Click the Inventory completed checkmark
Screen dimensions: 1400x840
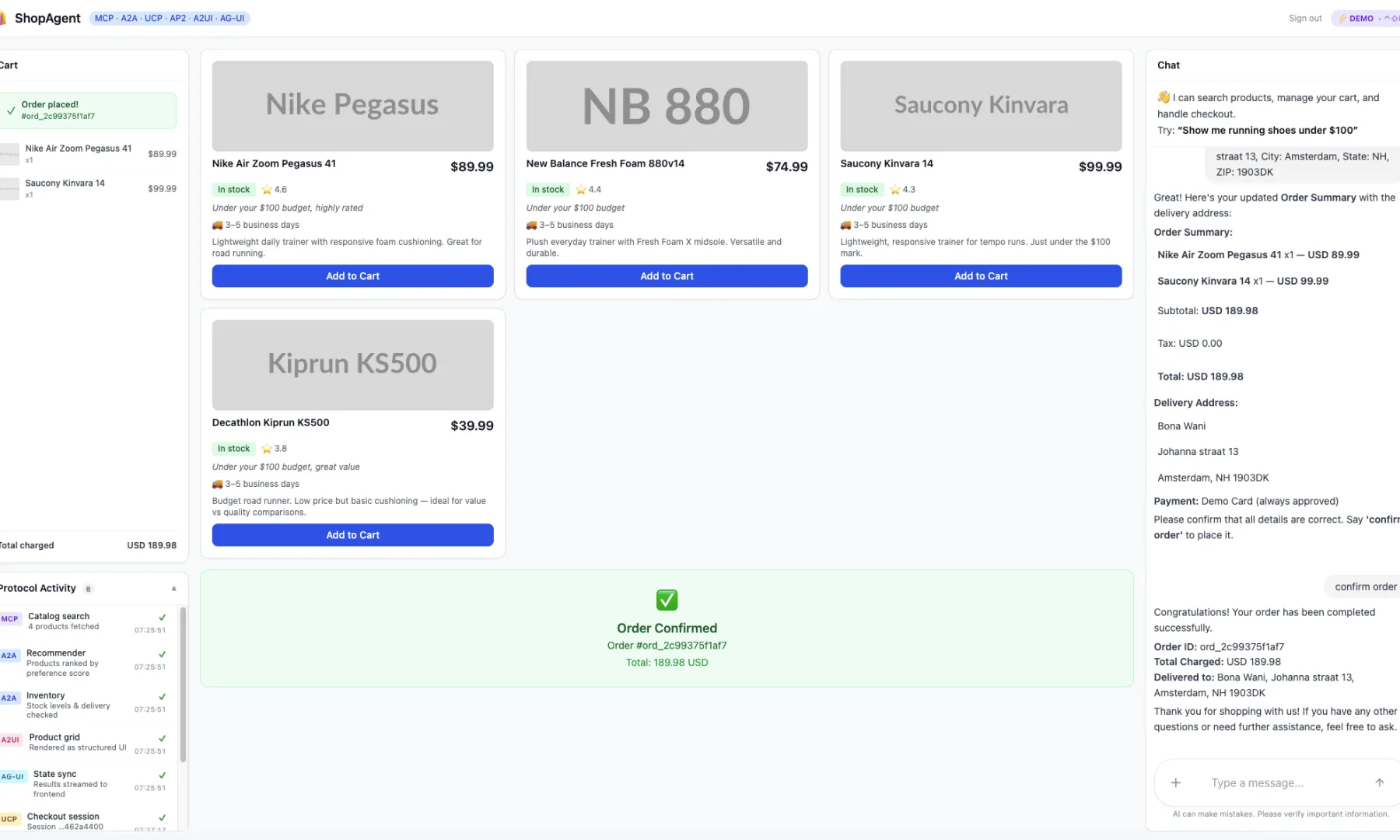tap(162, 697)
